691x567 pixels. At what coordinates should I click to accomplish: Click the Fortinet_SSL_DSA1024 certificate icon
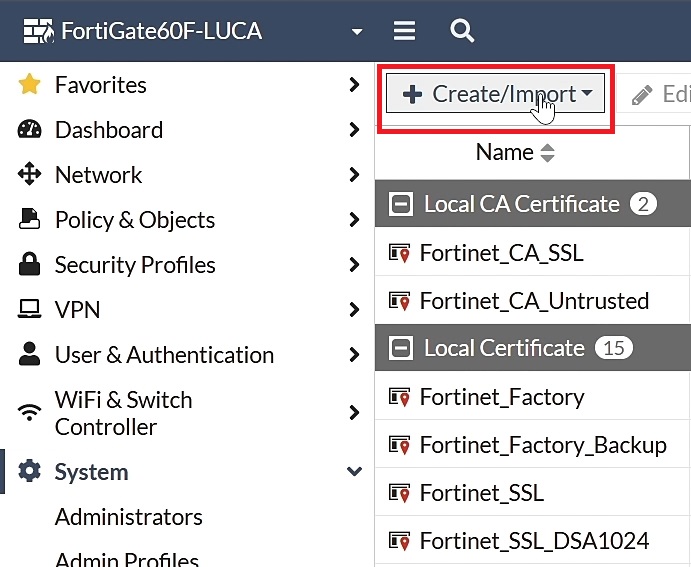[x=400, y=541]
